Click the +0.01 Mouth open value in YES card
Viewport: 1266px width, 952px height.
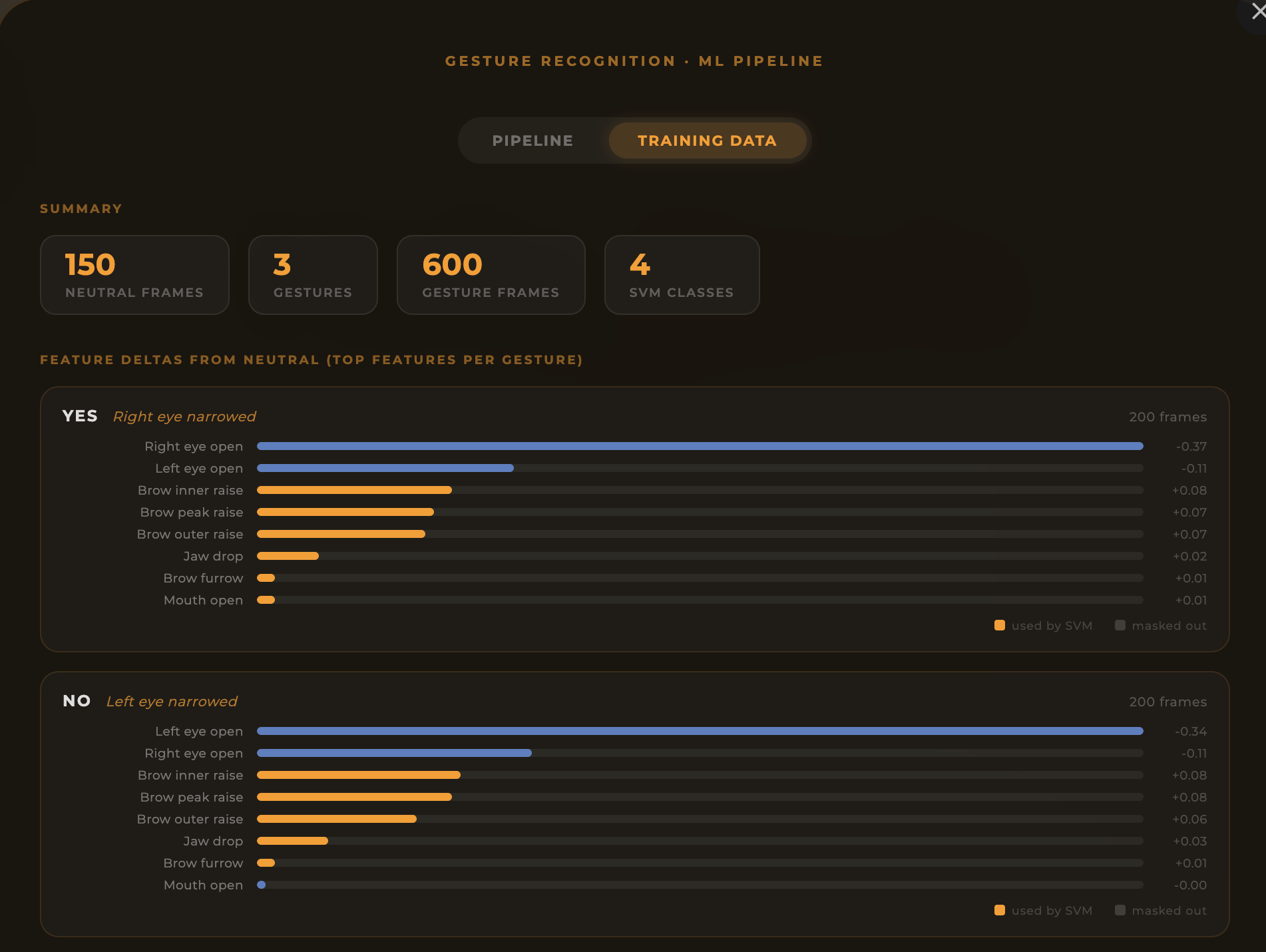coord(1191,600)
